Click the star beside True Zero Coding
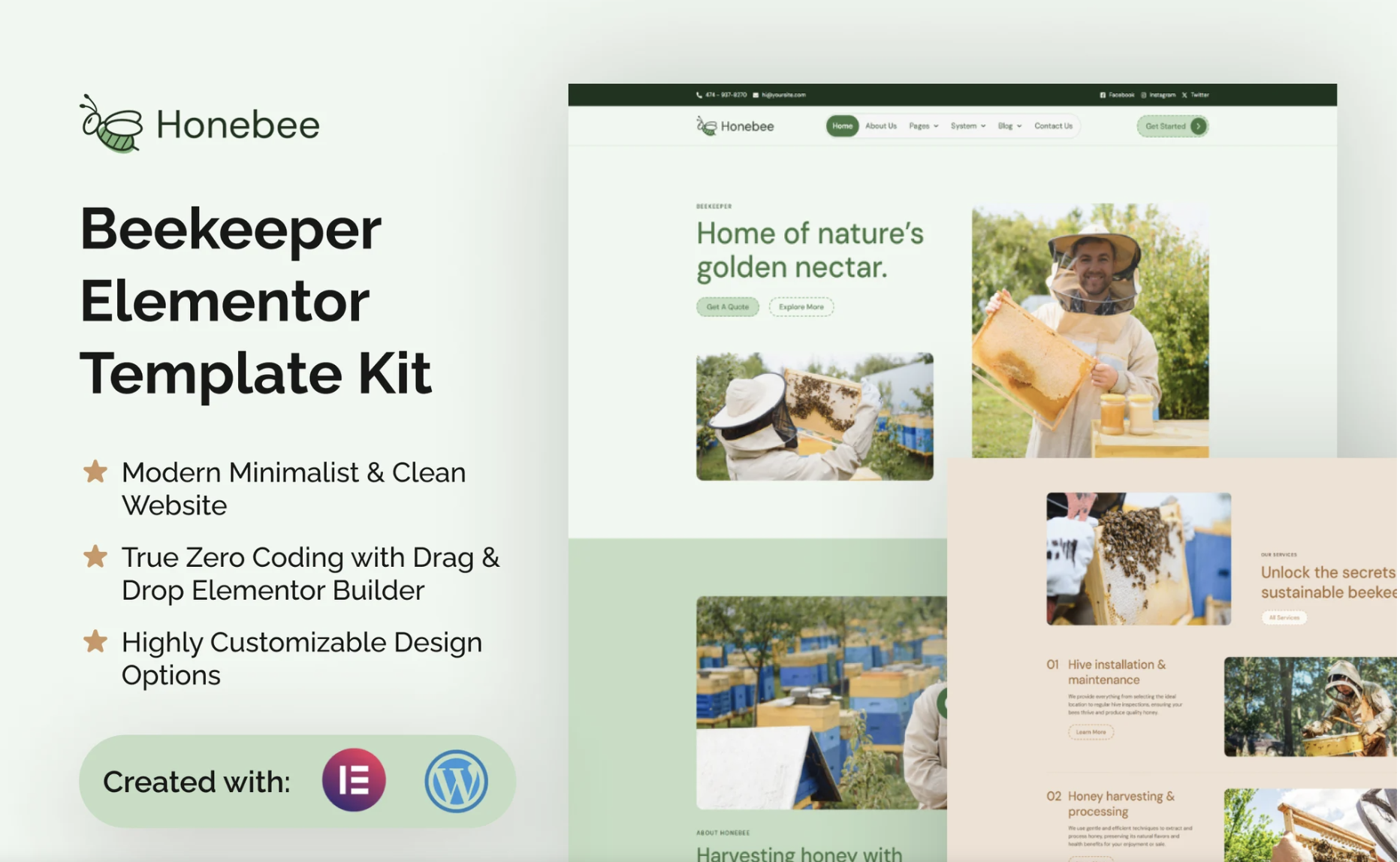 pos(95,557)
